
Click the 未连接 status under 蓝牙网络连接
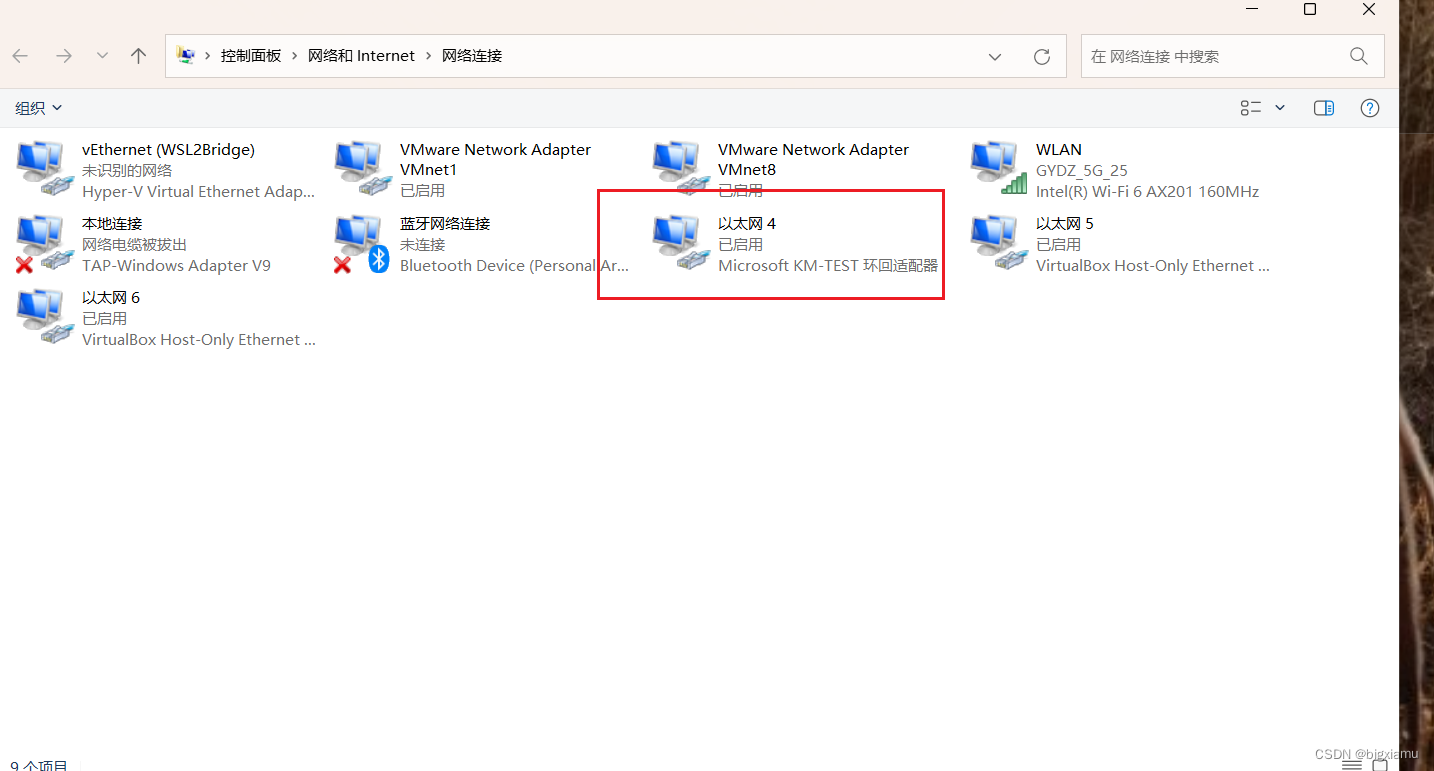click(422, 245)
